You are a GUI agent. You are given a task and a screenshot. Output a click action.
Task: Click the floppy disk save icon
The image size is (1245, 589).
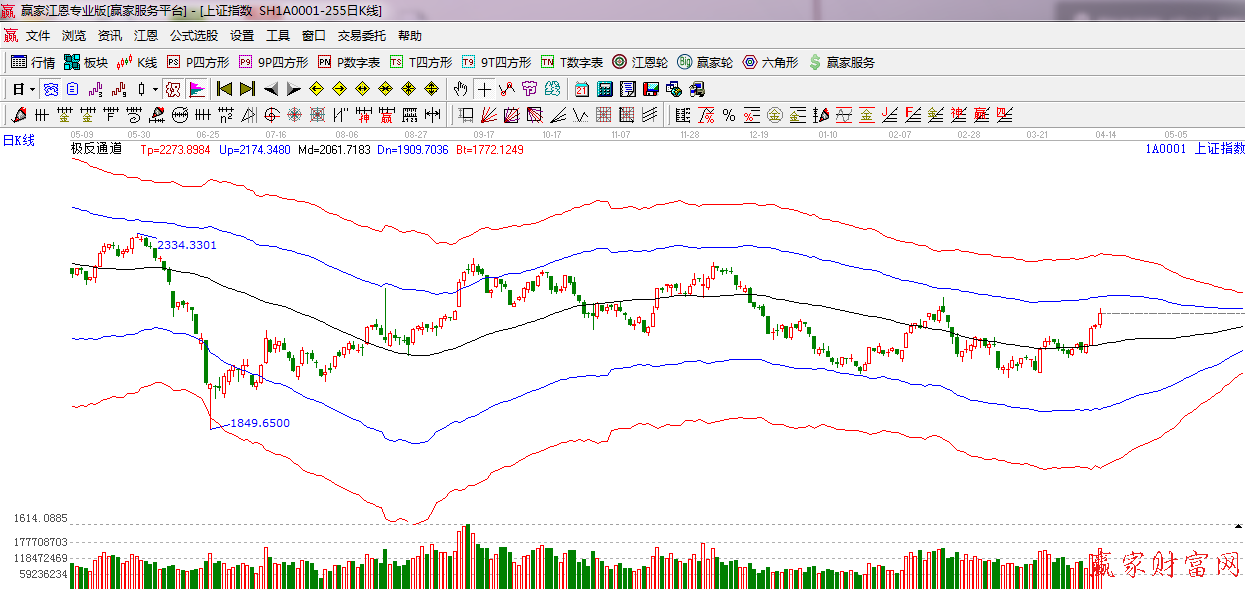pos(651,89)
